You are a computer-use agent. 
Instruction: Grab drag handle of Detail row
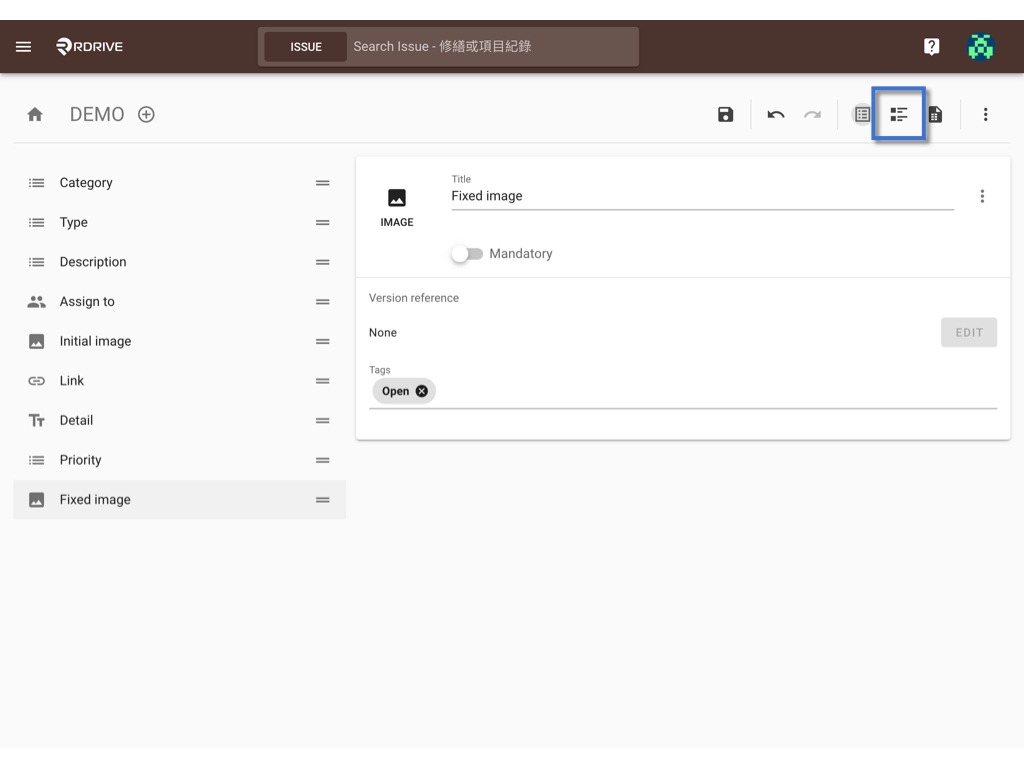[x=323, y=421]
